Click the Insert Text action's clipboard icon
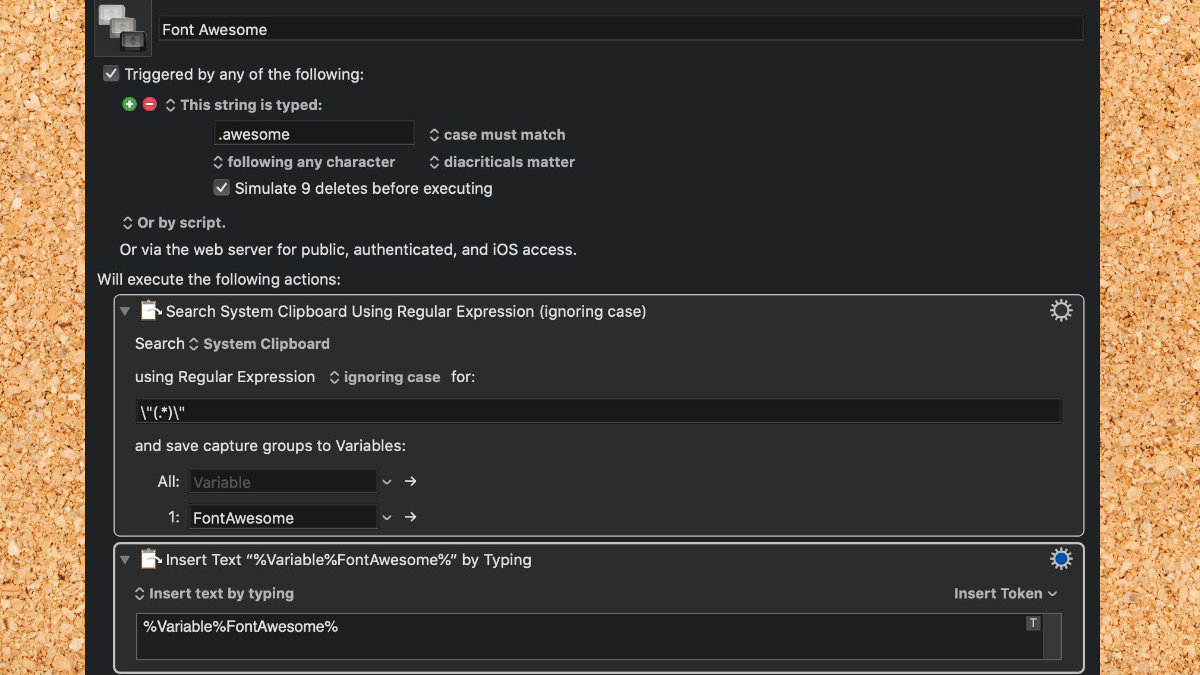1200x675 pixels. click(150, 559)
